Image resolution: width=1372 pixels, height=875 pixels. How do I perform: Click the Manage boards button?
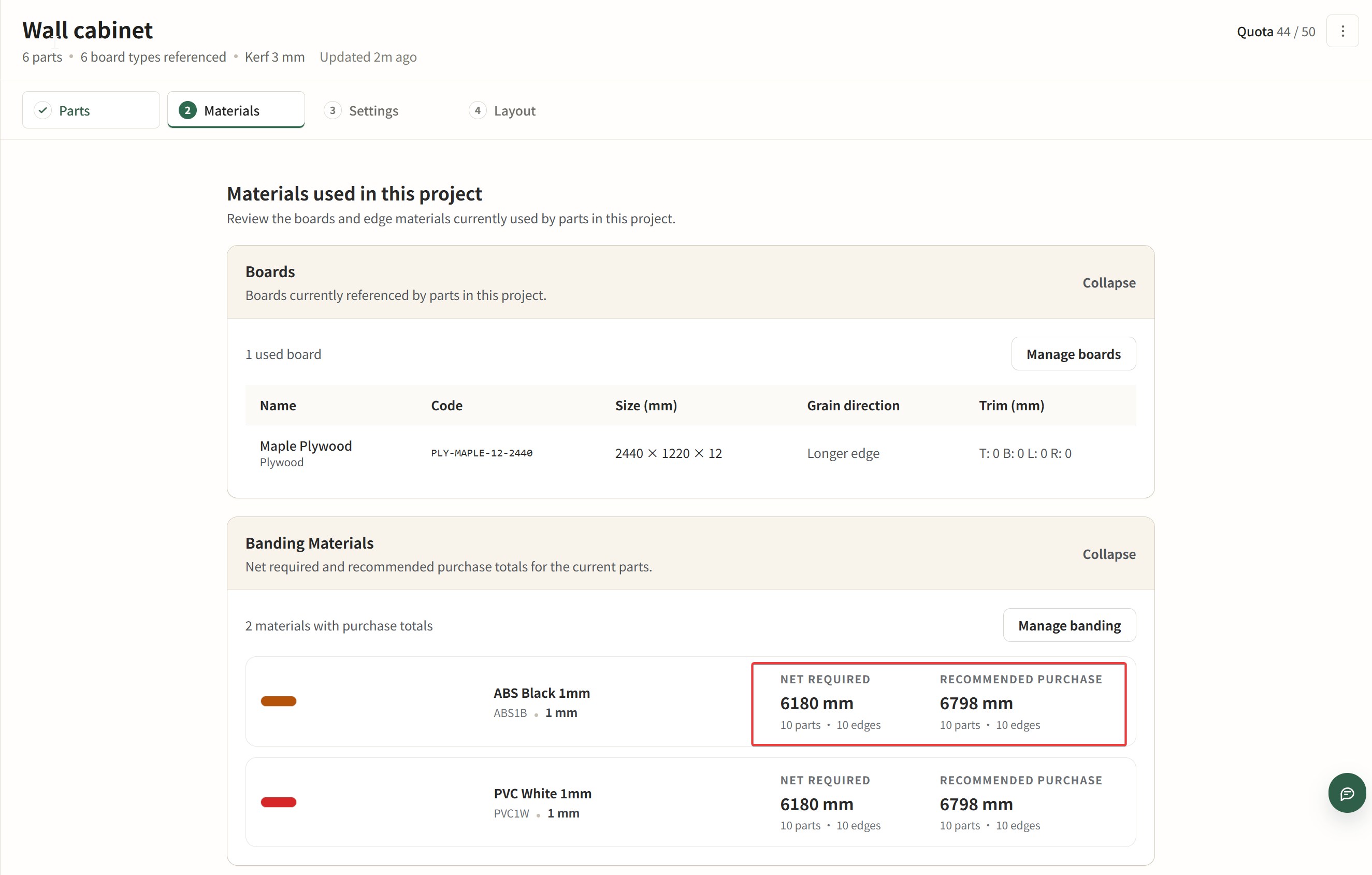click(1073, 354)
